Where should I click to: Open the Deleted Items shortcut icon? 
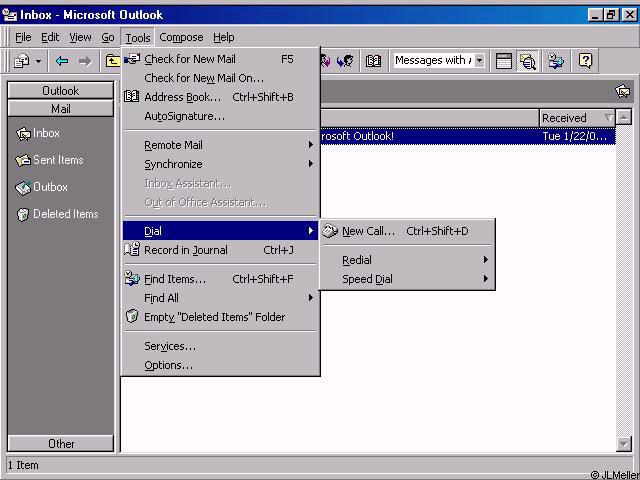click(23, 214)
